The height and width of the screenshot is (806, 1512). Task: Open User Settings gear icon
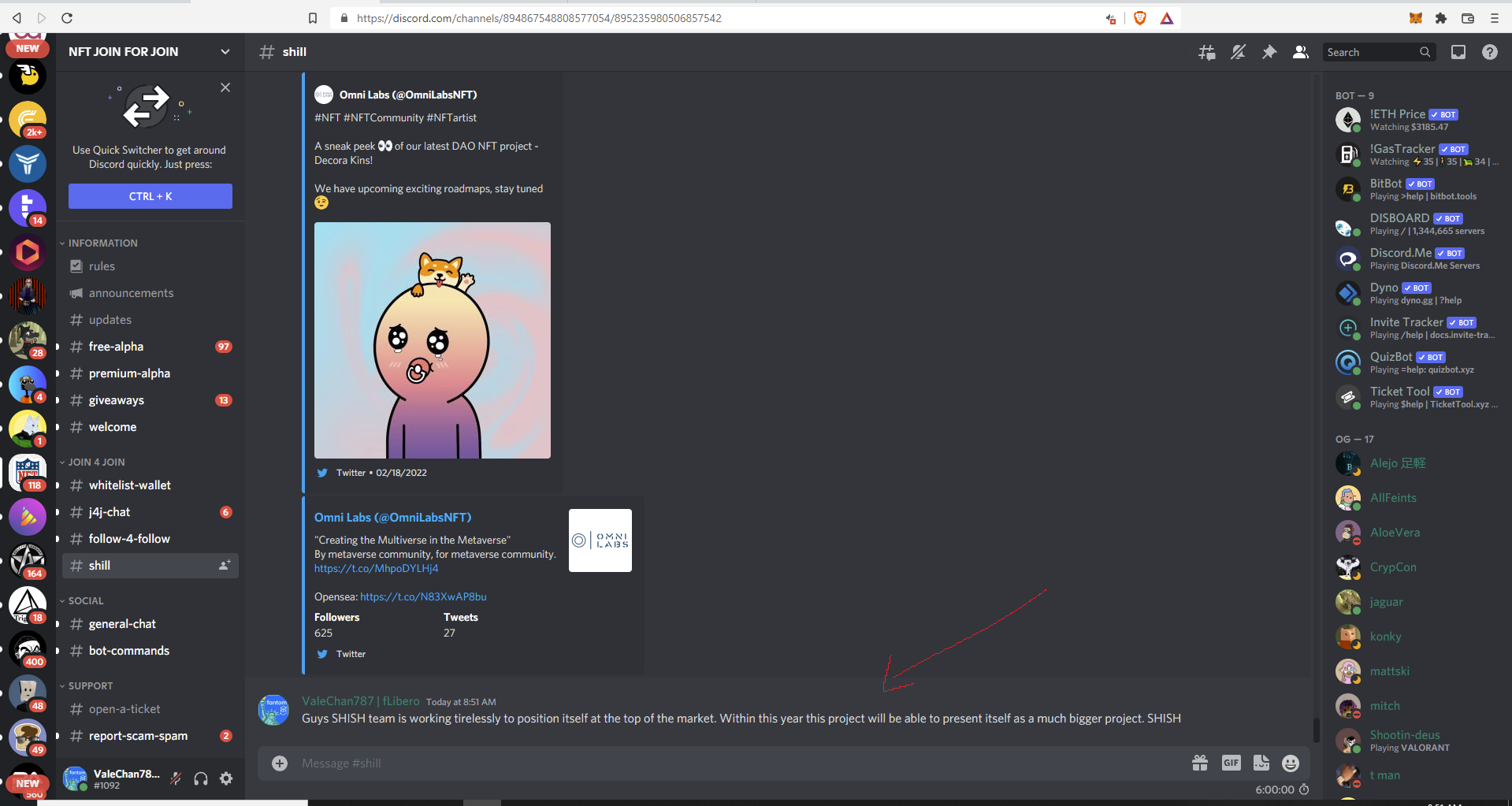point(226,778)
